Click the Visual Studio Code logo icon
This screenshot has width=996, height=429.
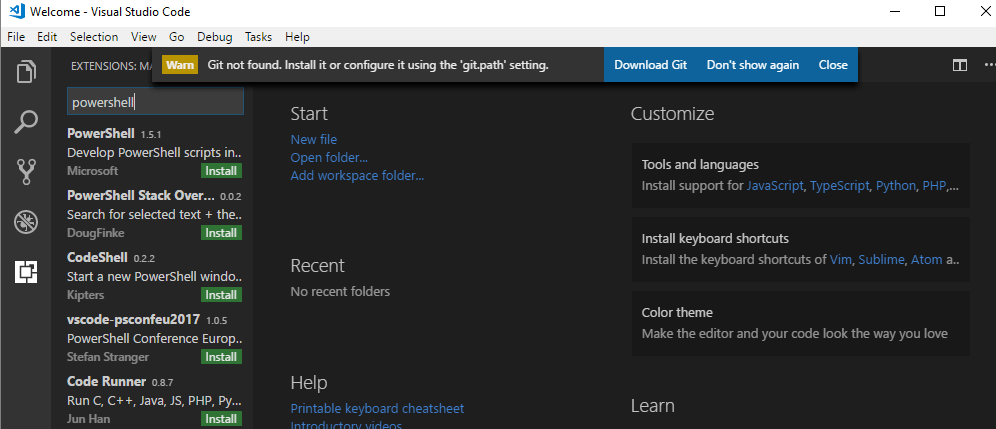17,11
